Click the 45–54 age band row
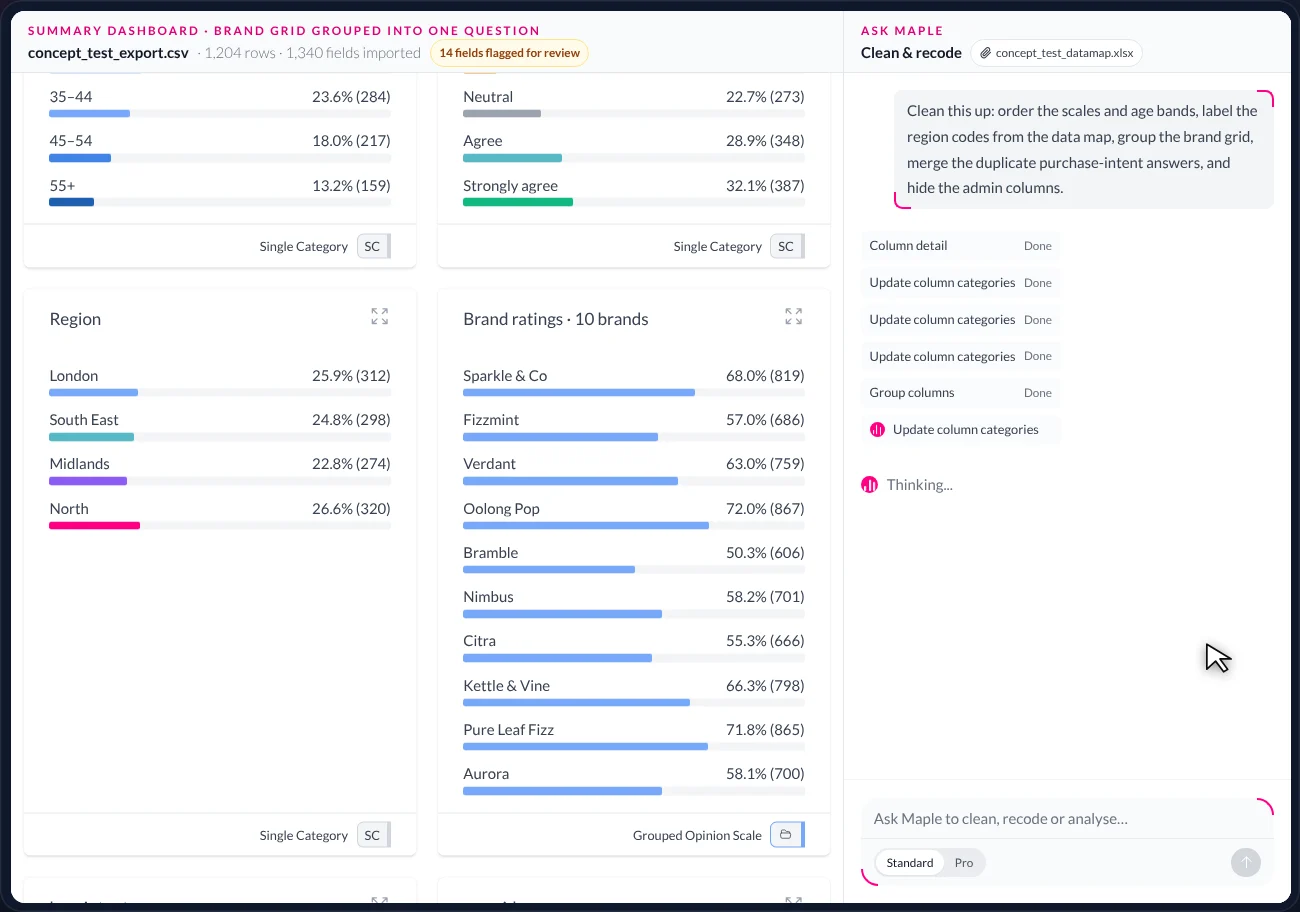Image resolution: width=1300 pixels, height=912 pixels. click(x=220, y=148)
